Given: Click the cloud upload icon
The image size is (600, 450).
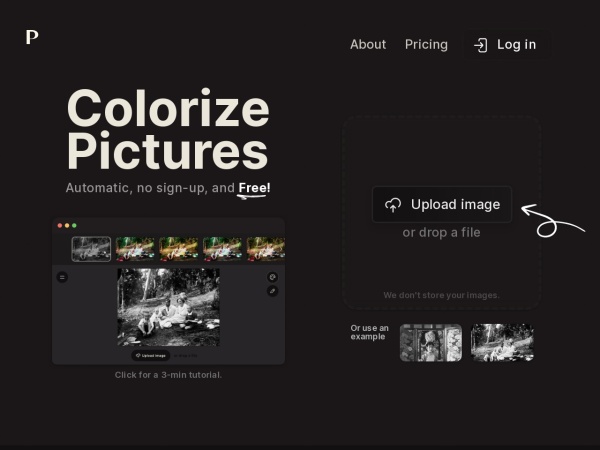Looking at the screenshot, I should (393, 205).
